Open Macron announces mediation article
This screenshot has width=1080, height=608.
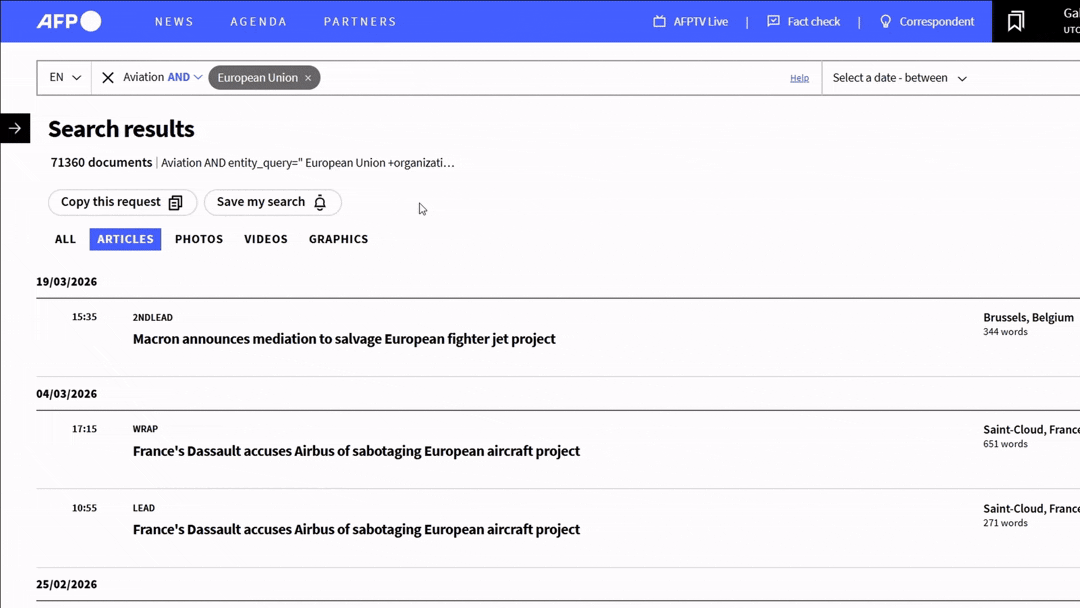pos(344,339)
